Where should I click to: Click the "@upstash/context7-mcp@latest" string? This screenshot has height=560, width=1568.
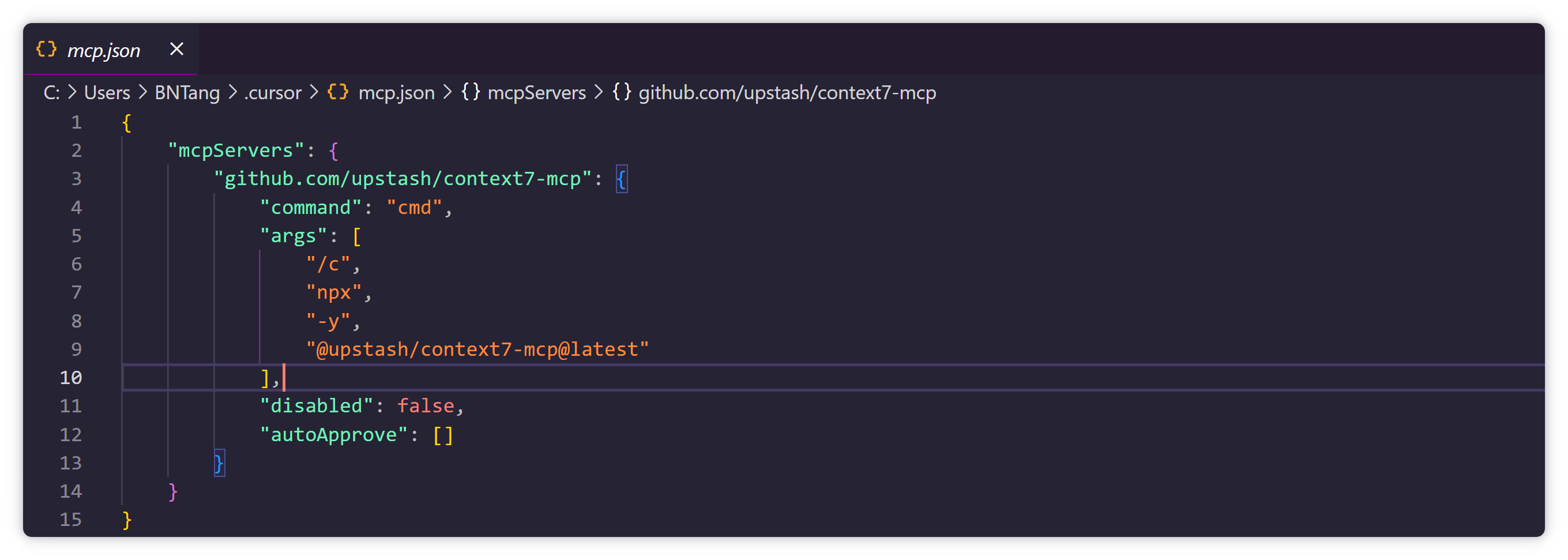477,349
